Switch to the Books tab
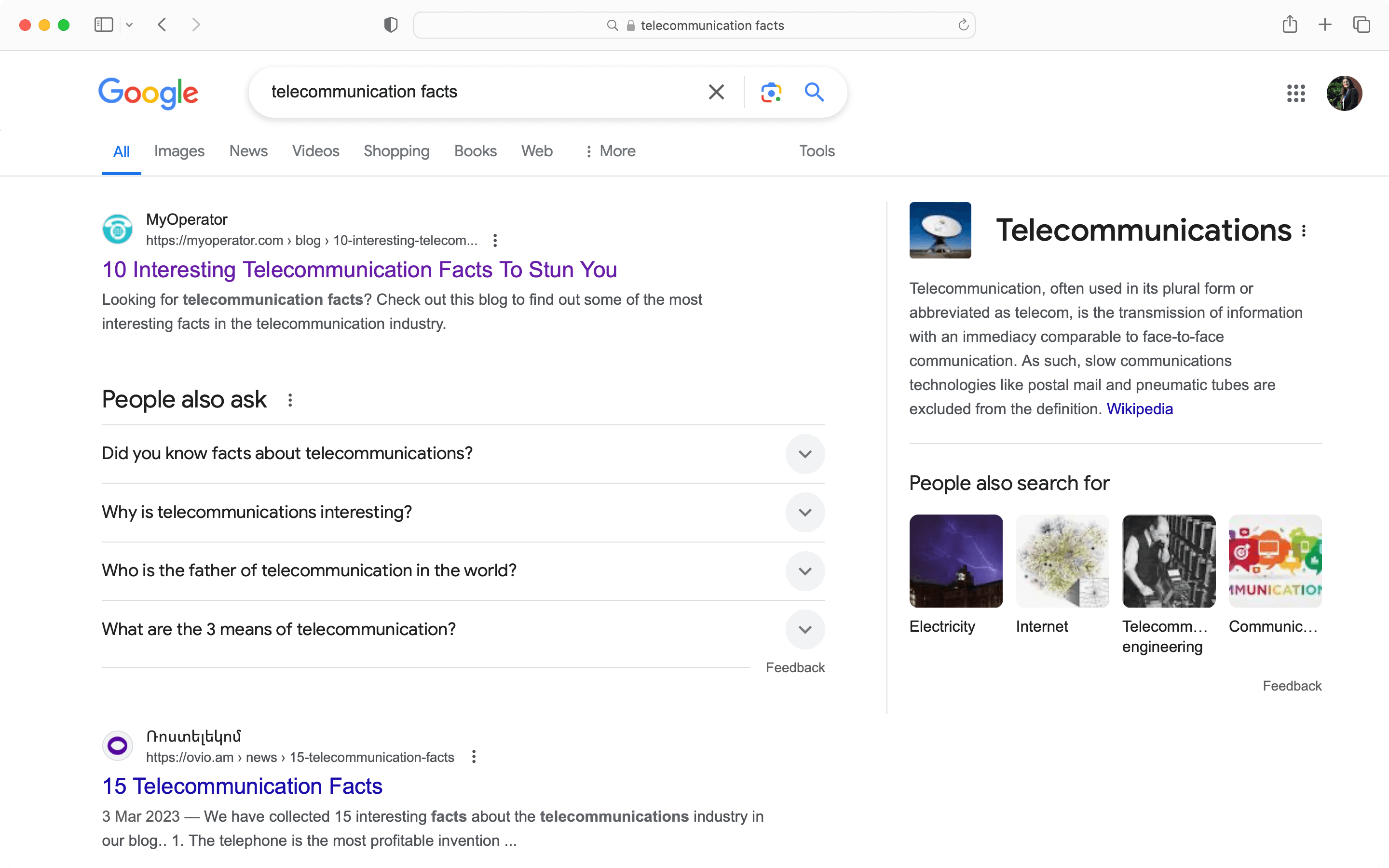The height and width of the screenshot is (868, 1389). pos(475,151)
